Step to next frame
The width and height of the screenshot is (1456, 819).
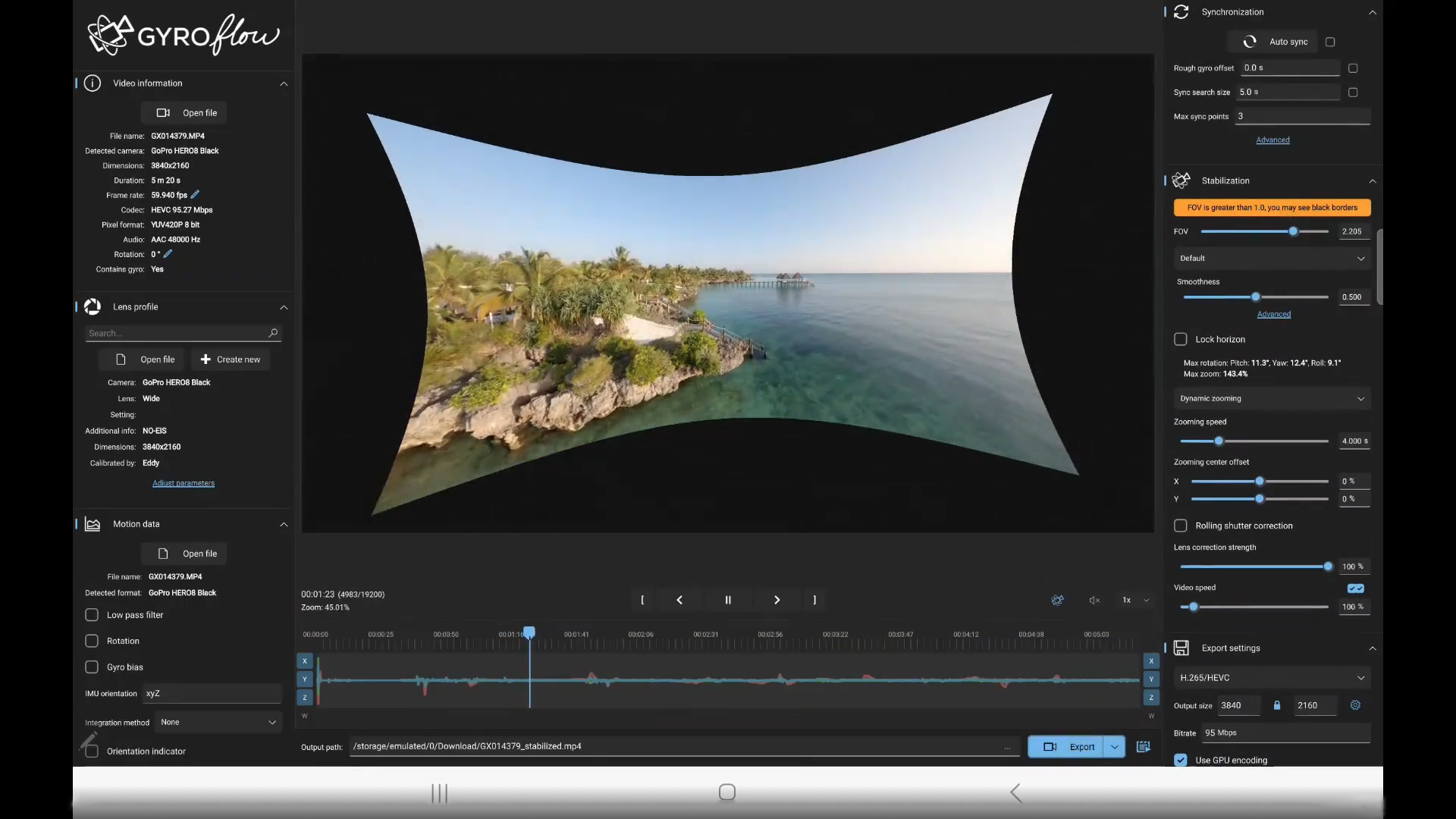click(x=777, y=600)
